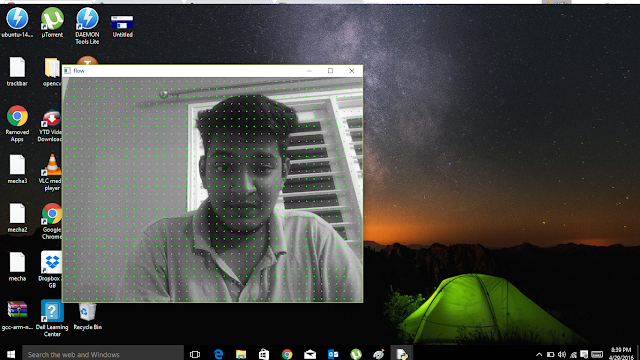640x360 pixels.
Task: Open Microsoft Edge from the taskbar
Action: pos(218,354)
